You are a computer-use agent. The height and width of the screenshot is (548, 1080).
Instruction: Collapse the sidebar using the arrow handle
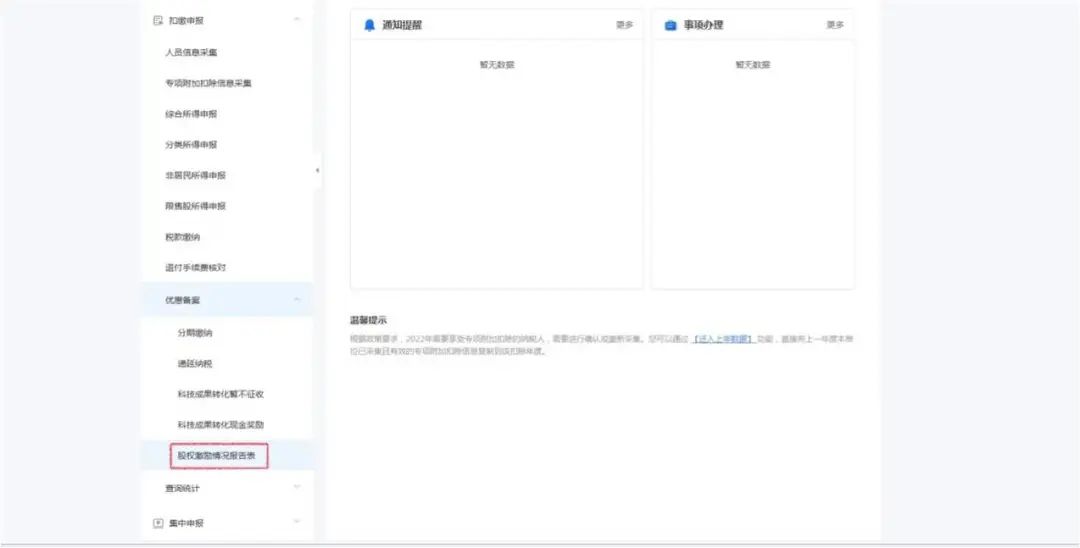click(x=318, y=170)
